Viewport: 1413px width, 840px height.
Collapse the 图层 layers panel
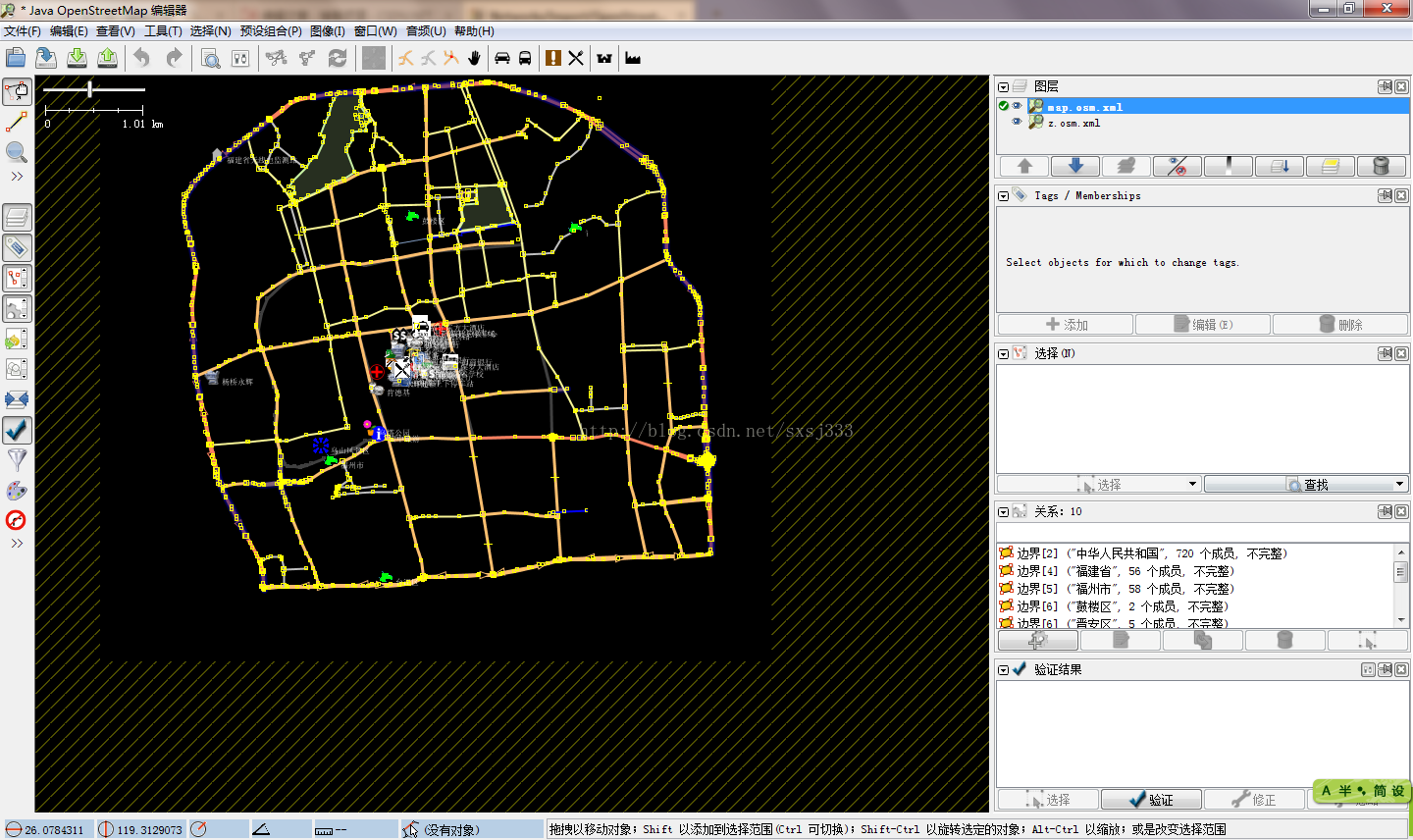[1003, 86]
